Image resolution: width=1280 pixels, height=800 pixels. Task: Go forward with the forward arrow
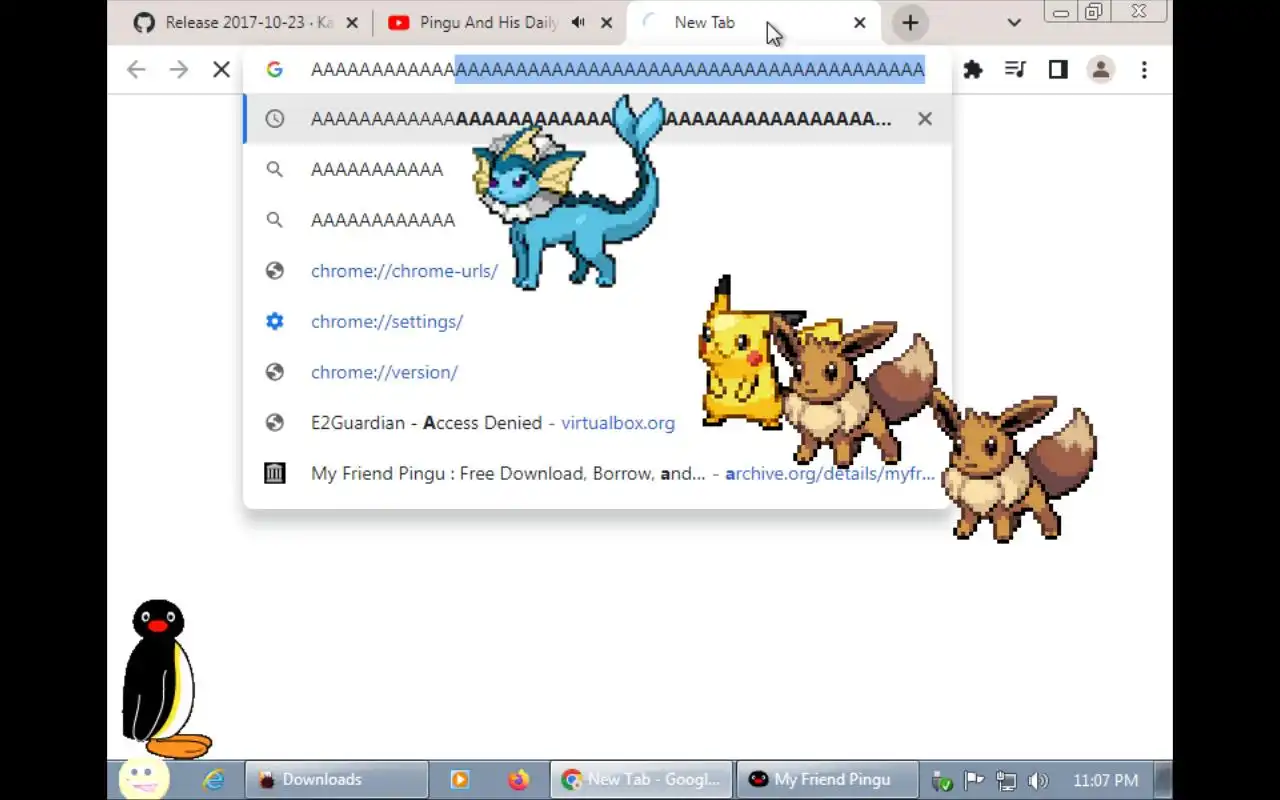tap(178, 70)
